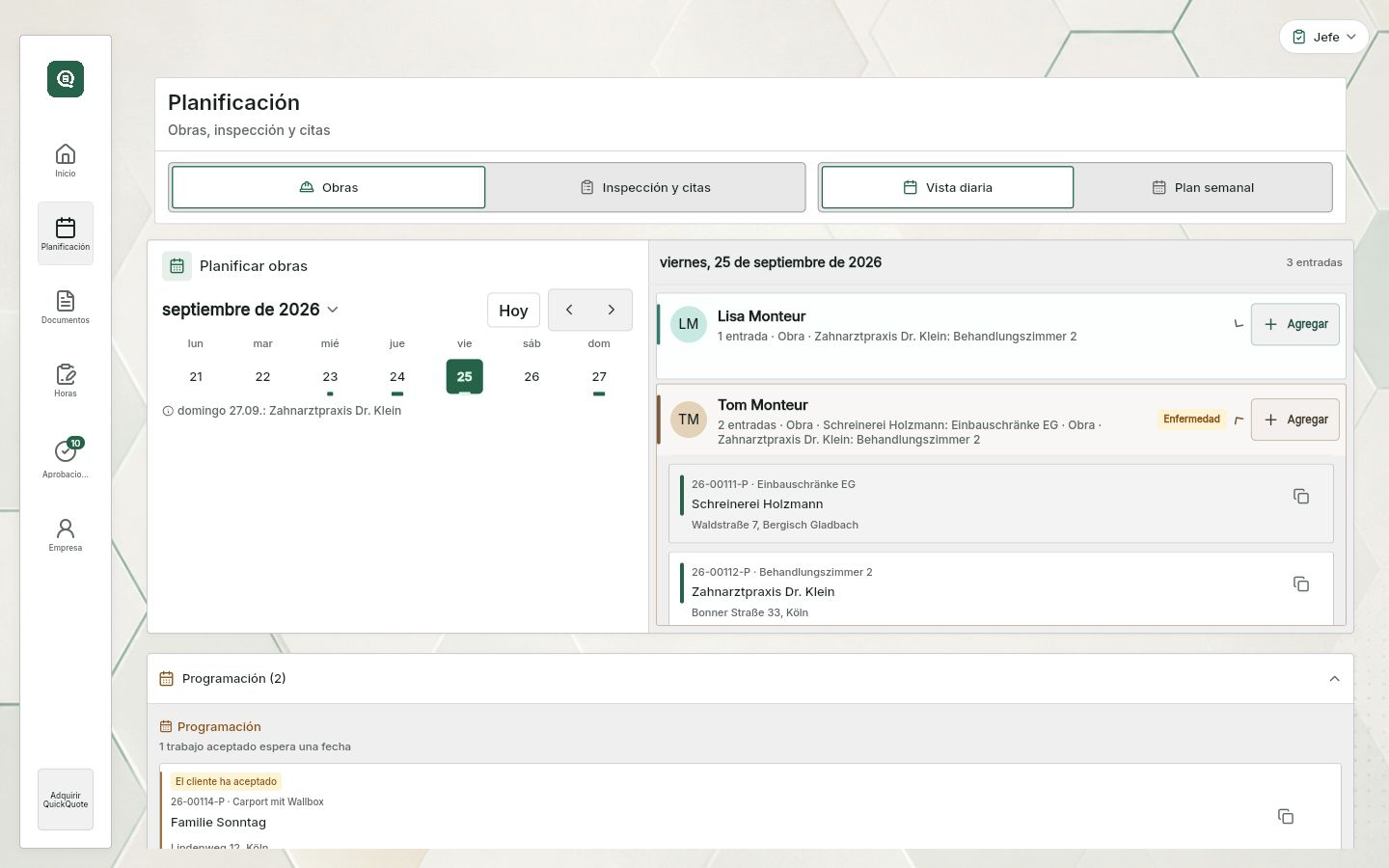Open the QuickQuote logo icon
The width and height of the screenshot is (1389, 868).
66,79
